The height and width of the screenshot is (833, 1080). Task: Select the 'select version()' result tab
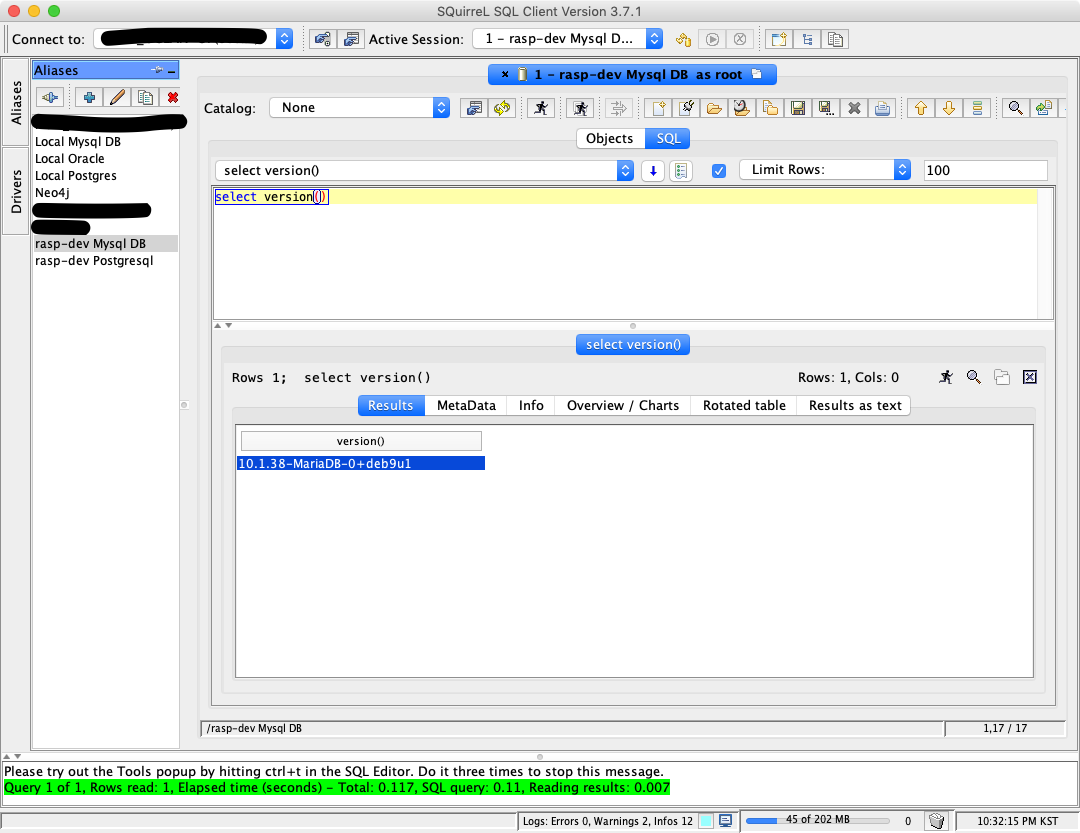pos(633,344)
